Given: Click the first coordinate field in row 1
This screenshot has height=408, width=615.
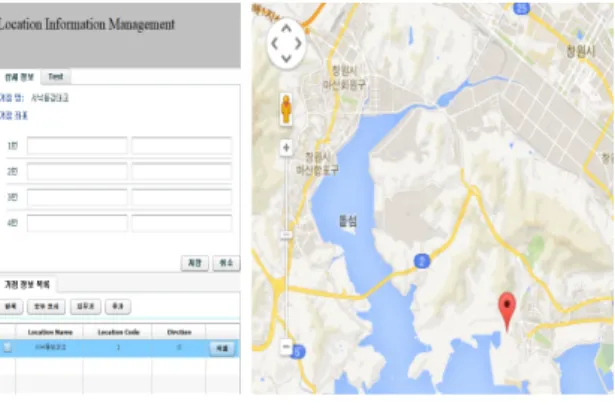Looking at the screenshot, I should click(77, 146).
